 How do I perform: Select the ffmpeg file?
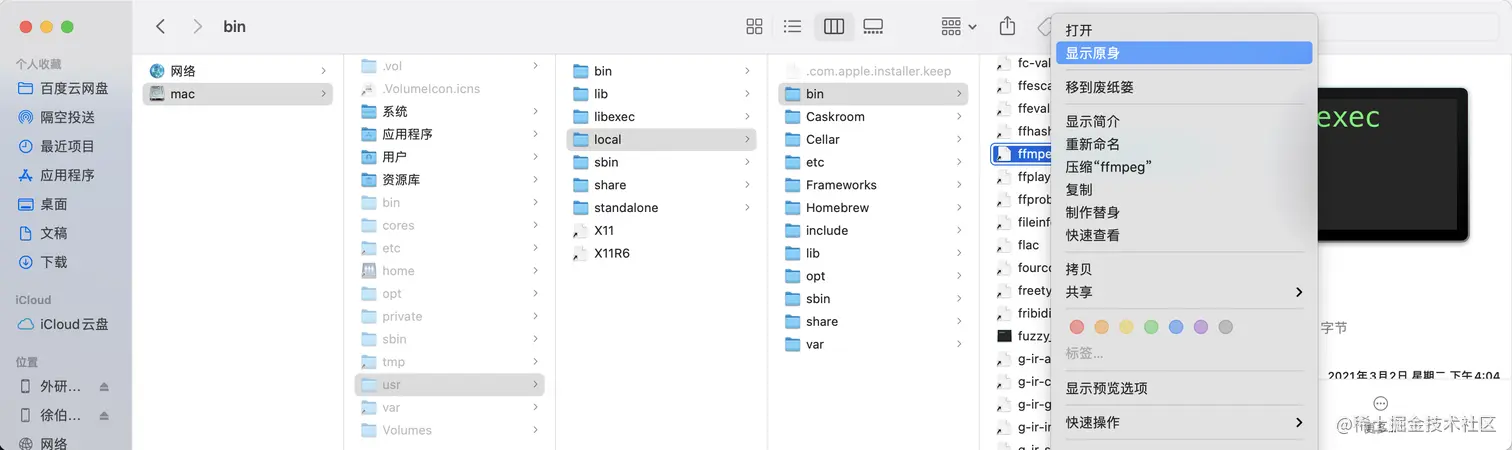click(1021, 154)
